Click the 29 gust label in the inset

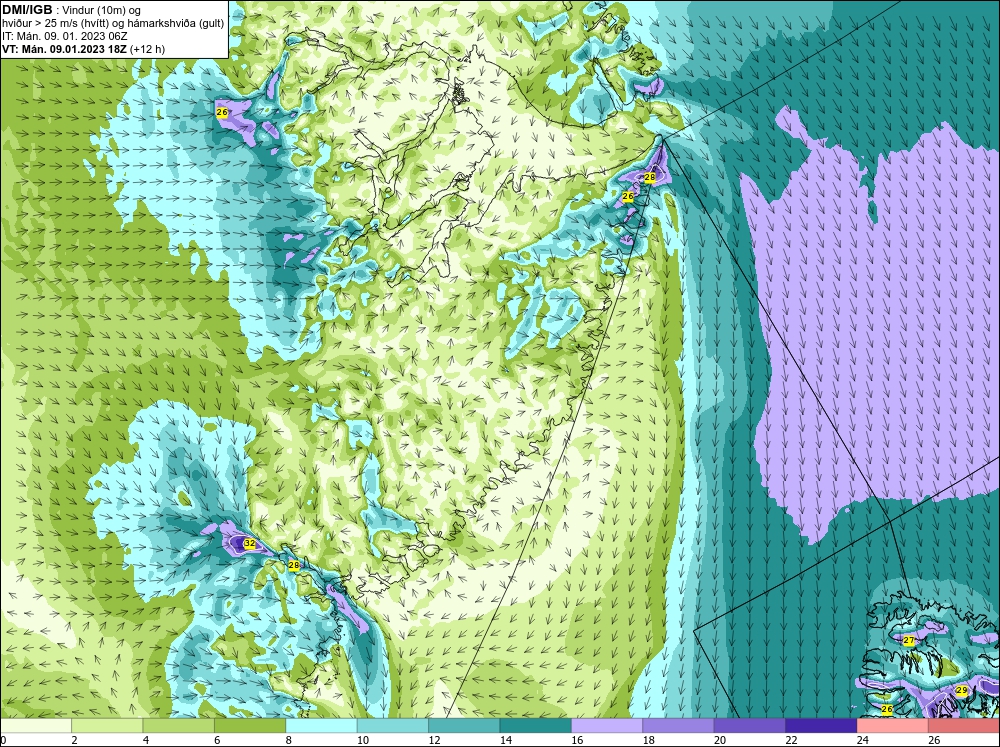point(962,690)
